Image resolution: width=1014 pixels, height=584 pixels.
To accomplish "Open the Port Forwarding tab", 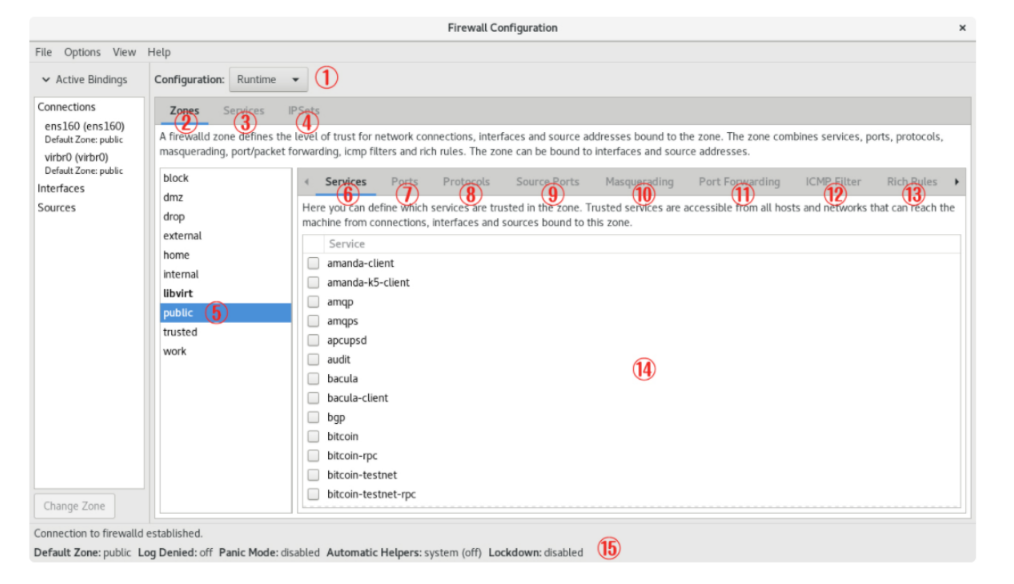I will (739, 182).
